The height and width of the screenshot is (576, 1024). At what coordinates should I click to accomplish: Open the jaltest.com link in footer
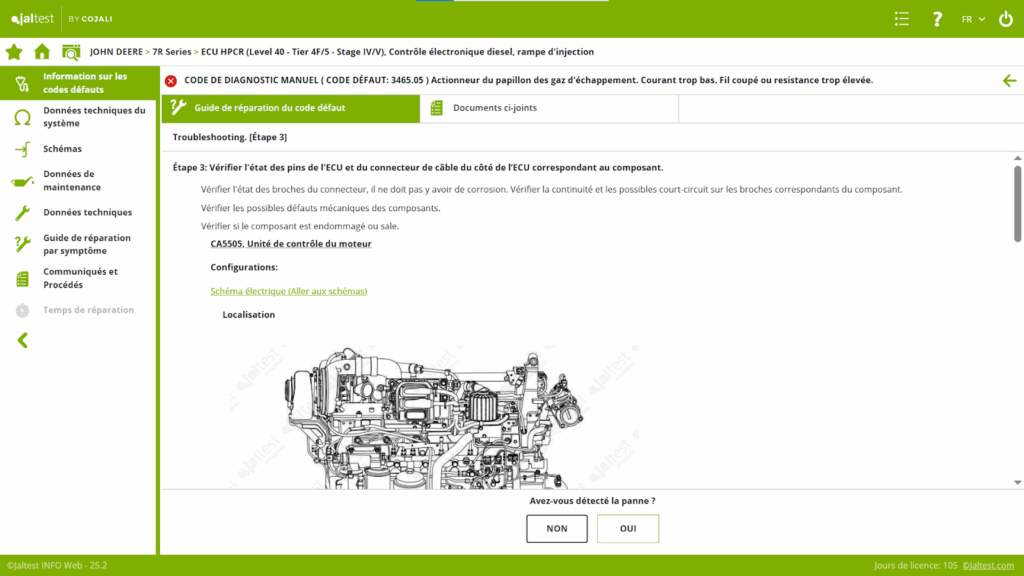coord(990,566)
